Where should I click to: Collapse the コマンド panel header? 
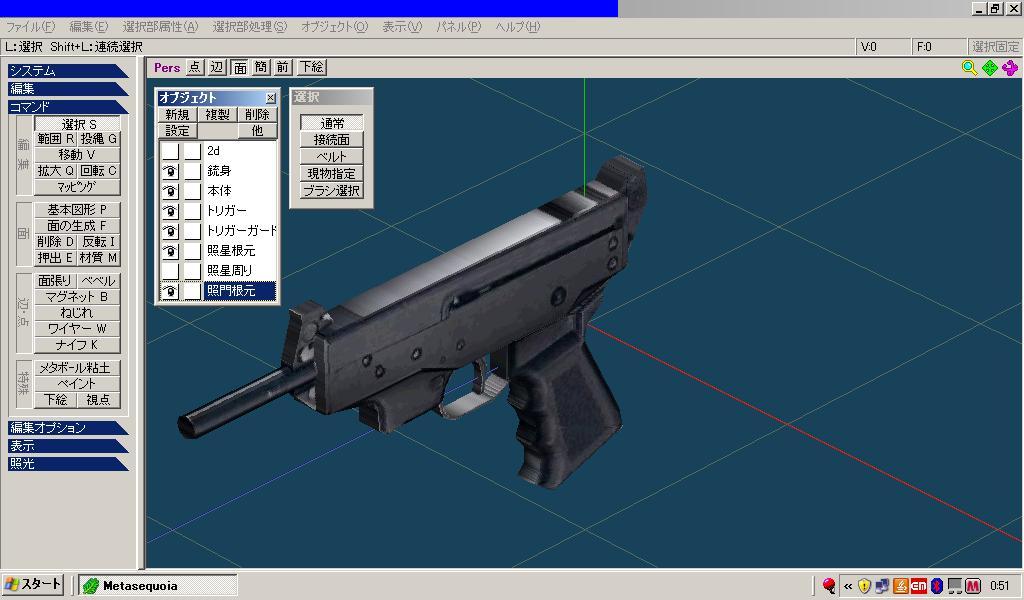click(68, 106)
